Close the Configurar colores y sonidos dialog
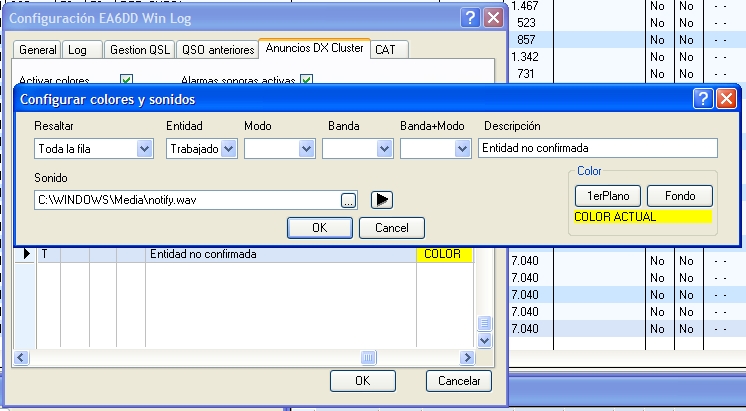This screenshot has width=746, height=411. pyautogui.click(x=726, y=99)
